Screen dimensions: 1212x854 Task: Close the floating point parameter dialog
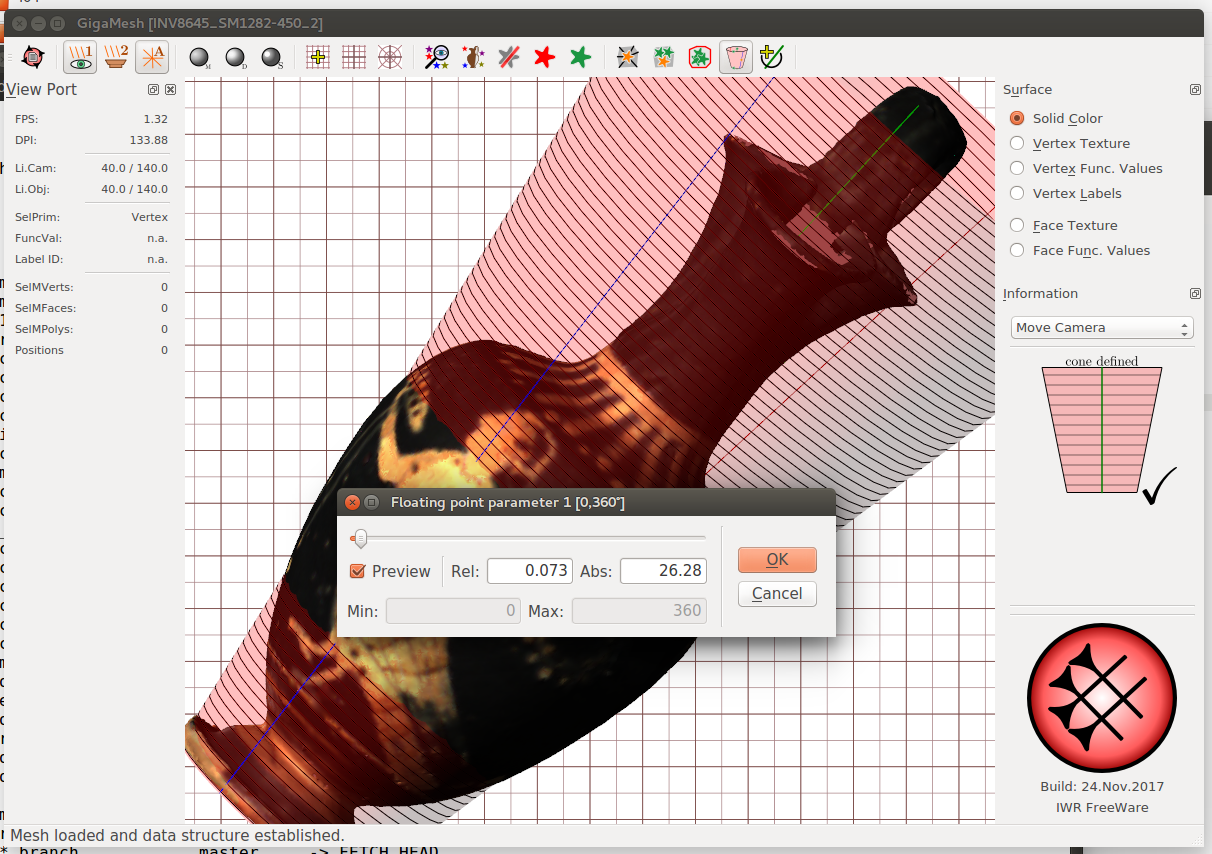(x=351, y=502)
